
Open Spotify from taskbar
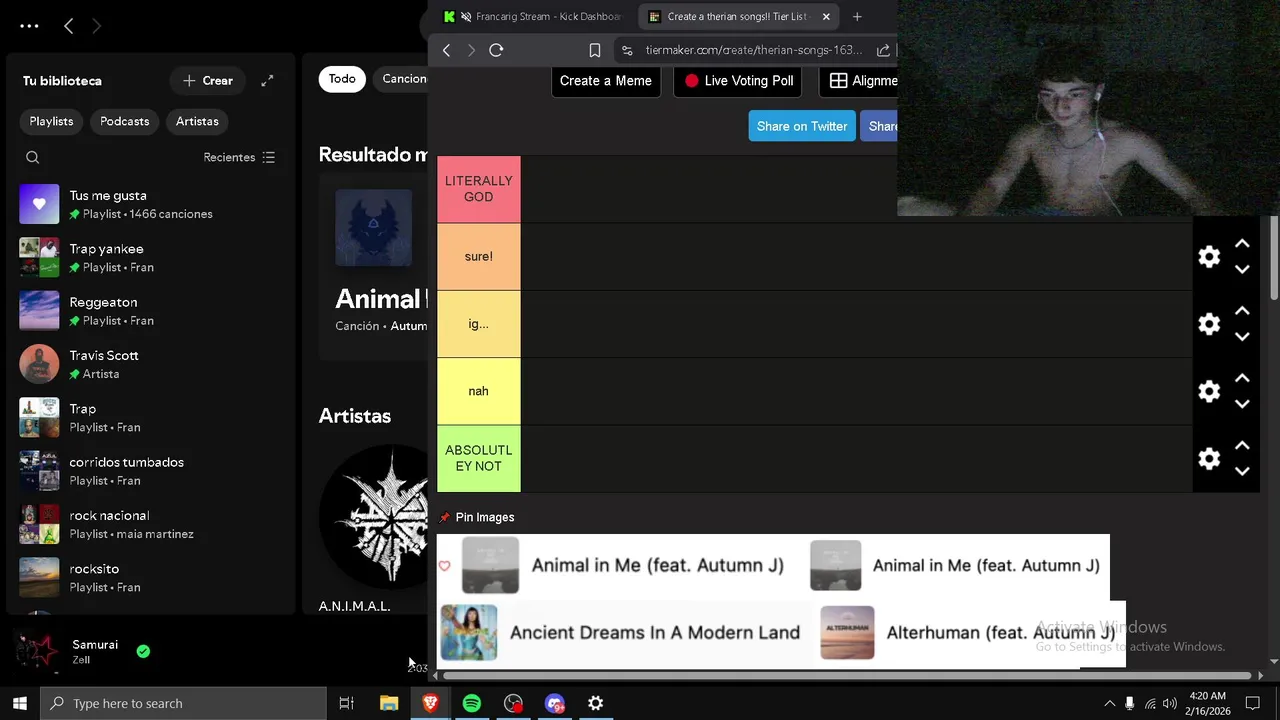472,703
